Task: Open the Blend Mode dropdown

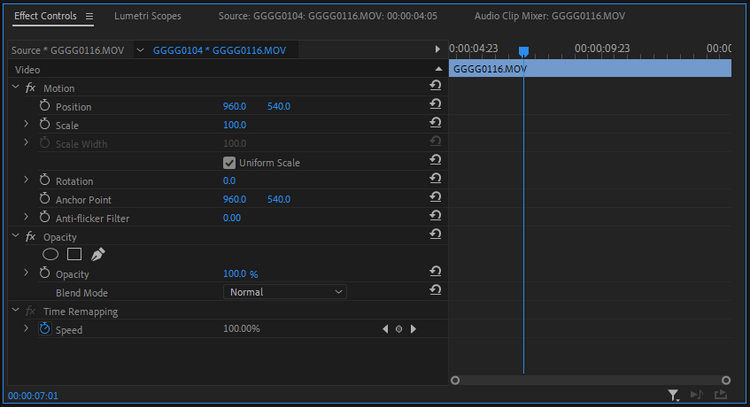Action: pos(284,292)
